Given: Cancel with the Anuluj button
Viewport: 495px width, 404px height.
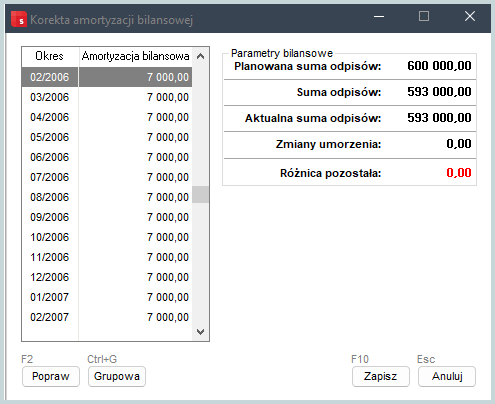Looking at the screenshot, I should (447, 376).
